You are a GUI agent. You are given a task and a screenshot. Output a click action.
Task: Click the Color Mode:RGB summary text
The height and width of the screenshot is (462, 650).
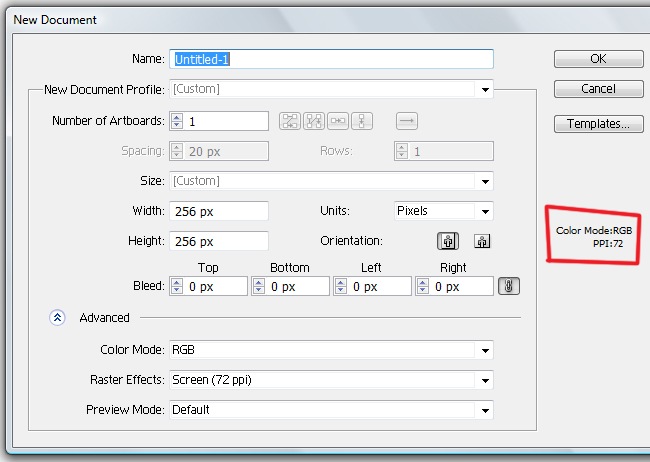(594, 231)
